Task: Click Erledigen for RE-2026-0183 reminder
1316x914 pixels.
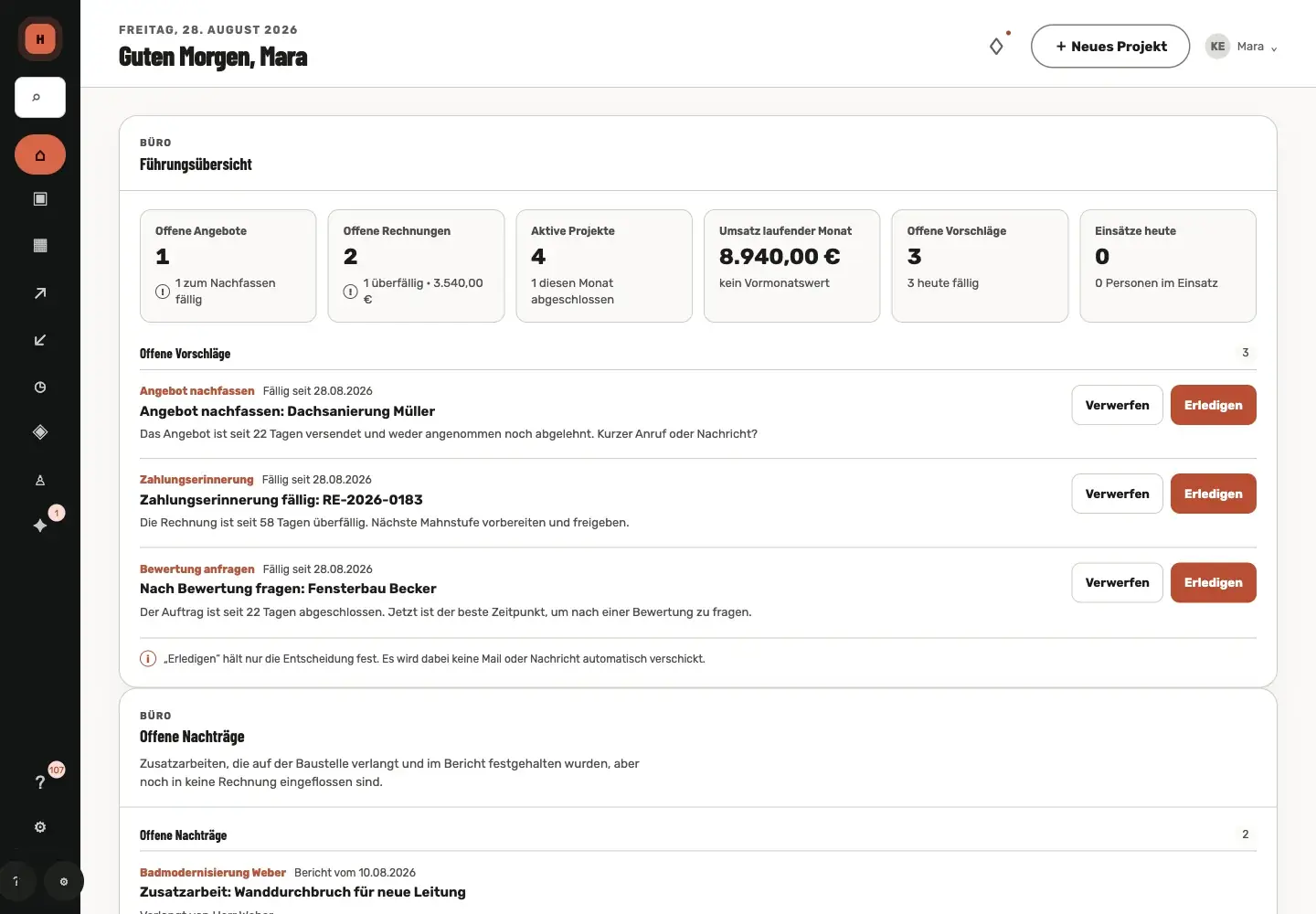Action: [1213, 494]
